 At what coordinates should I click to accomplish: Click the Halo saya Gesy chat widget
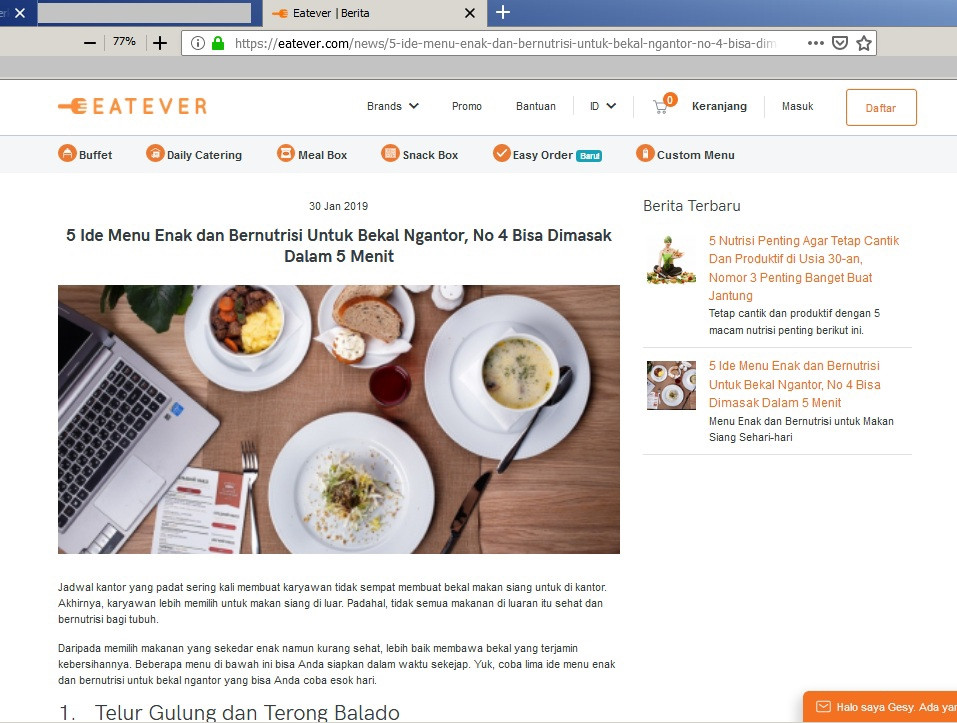pos(880,707)
